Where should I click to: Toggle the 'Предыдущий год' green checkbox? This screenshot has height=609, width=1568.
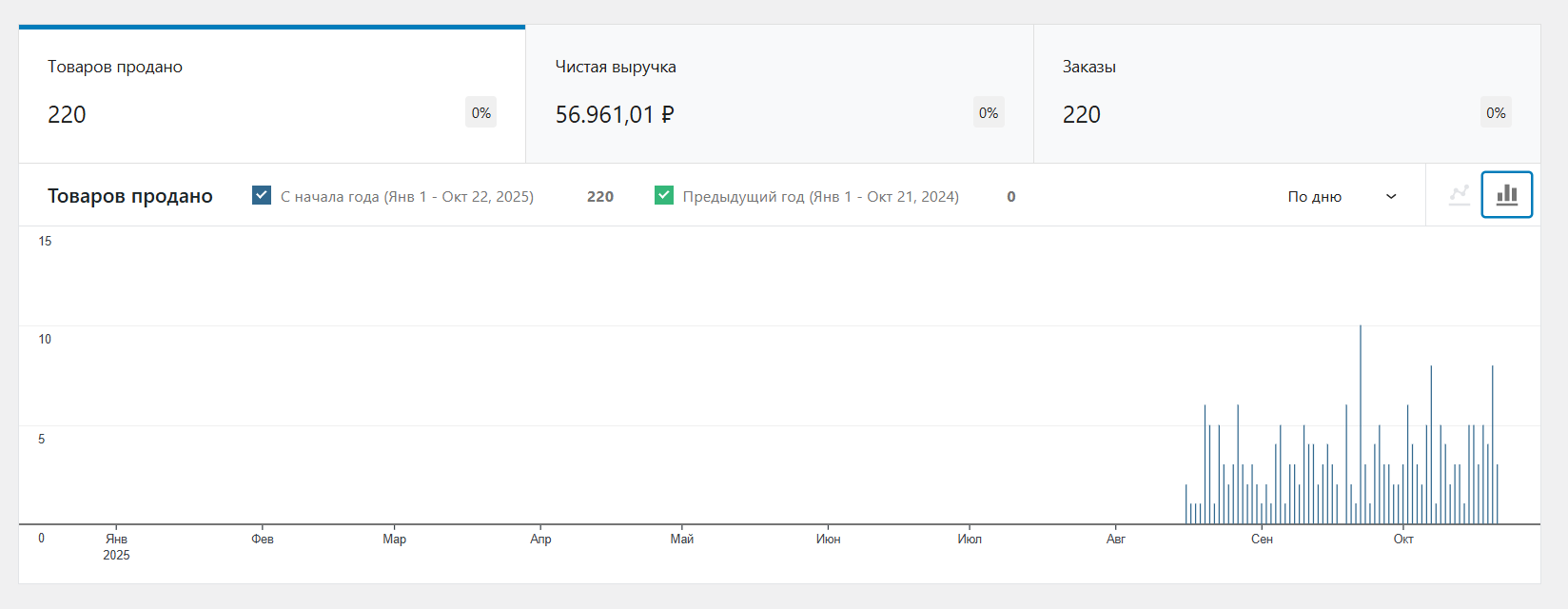click(664, 195)
